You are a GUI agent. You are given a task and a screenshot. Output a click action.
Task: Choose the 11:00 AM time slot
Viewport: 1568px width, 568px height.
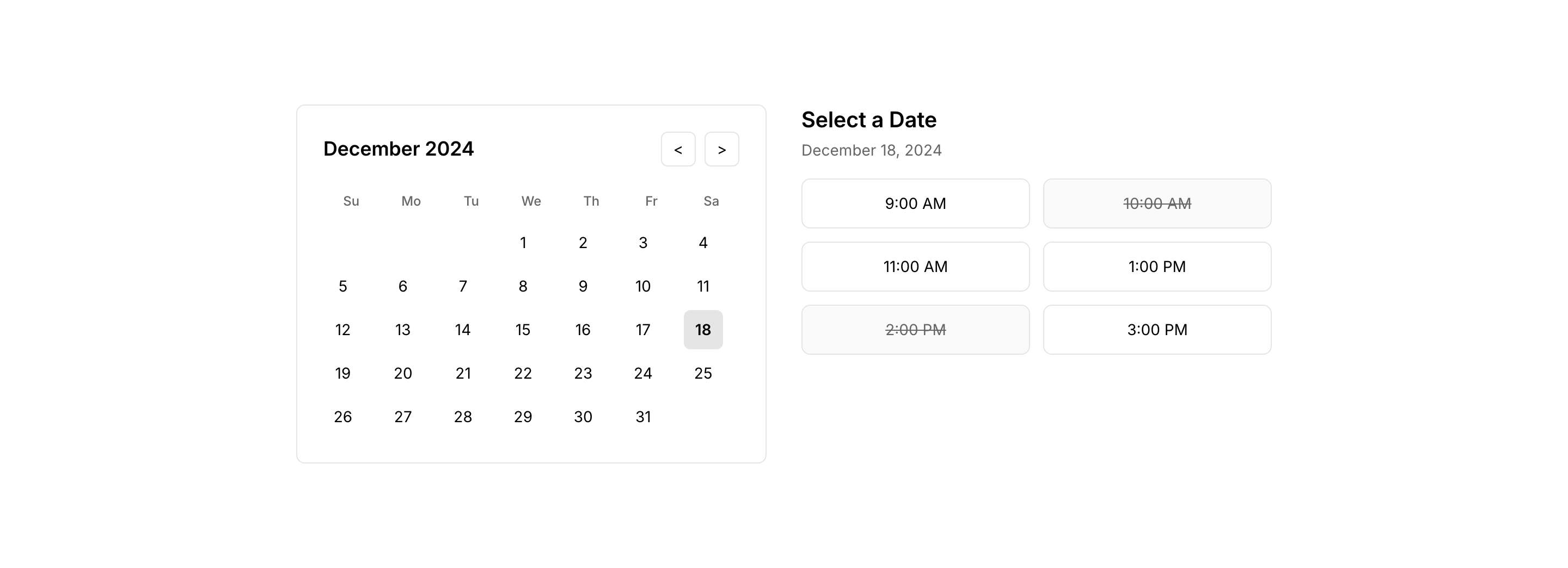point(915,267)
